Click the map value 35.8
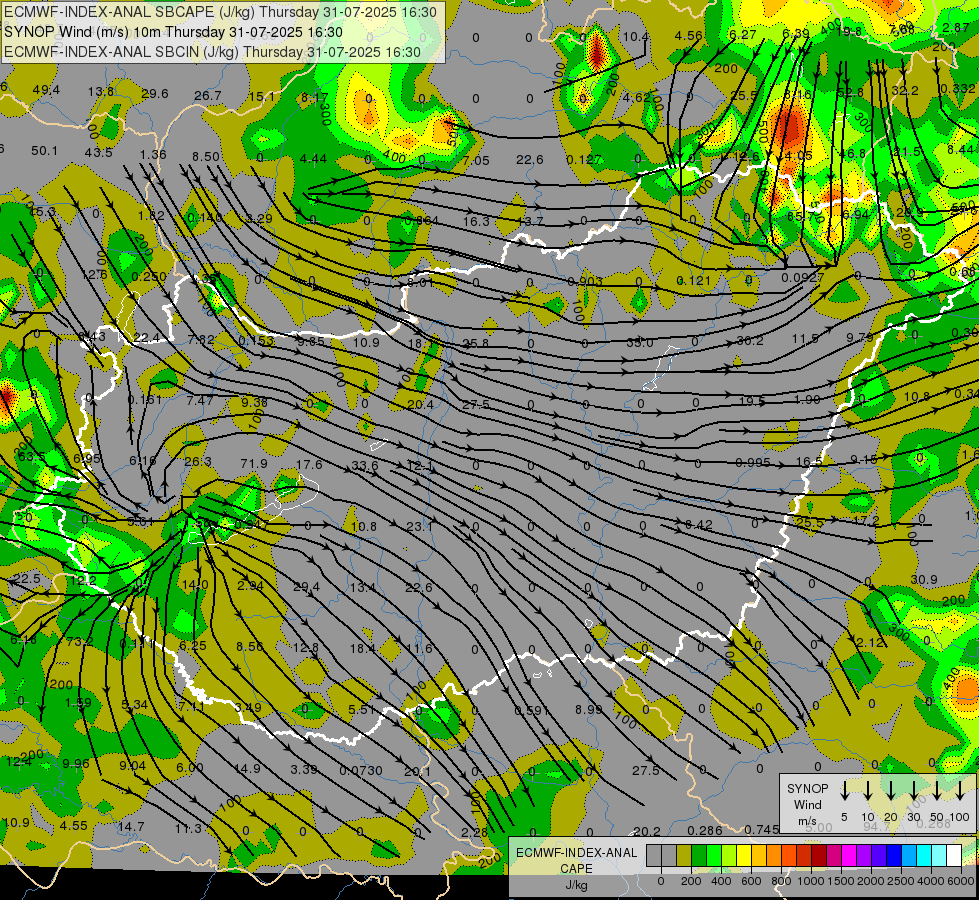 click(476, 343)
